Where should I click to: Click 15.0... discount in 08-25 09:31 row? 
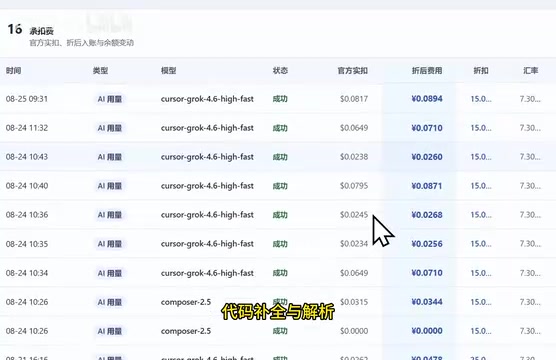pyautogui.click(x=481, y=99)
